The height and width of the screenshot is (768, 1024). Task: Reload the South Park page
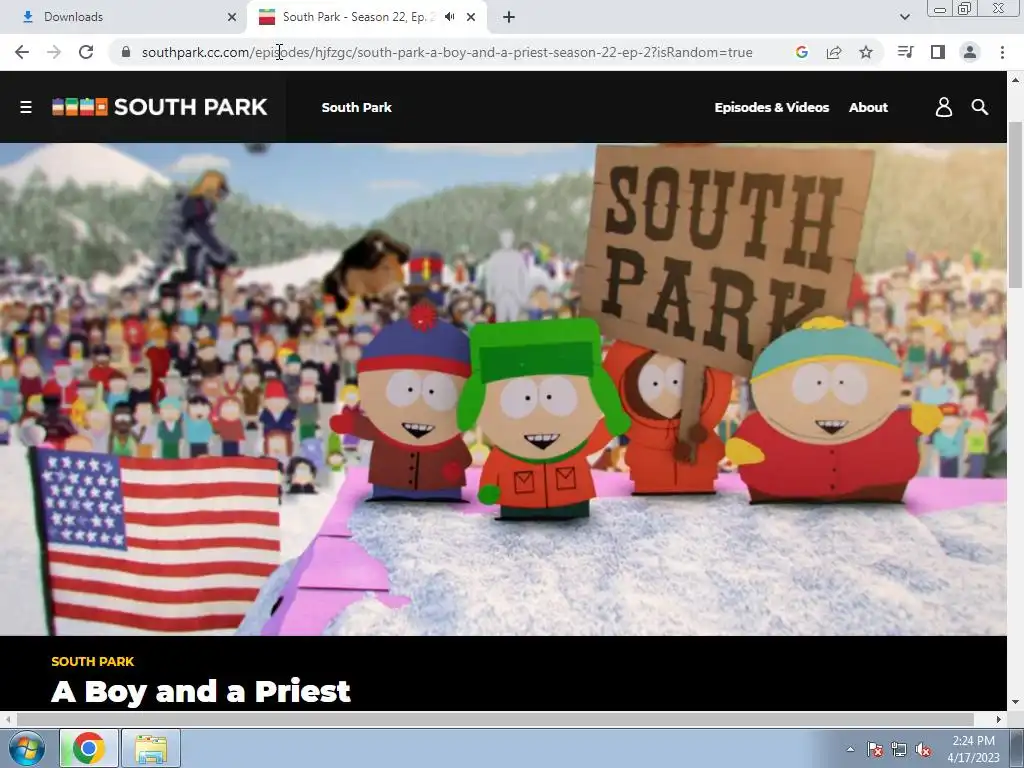(x=86, y=52)
